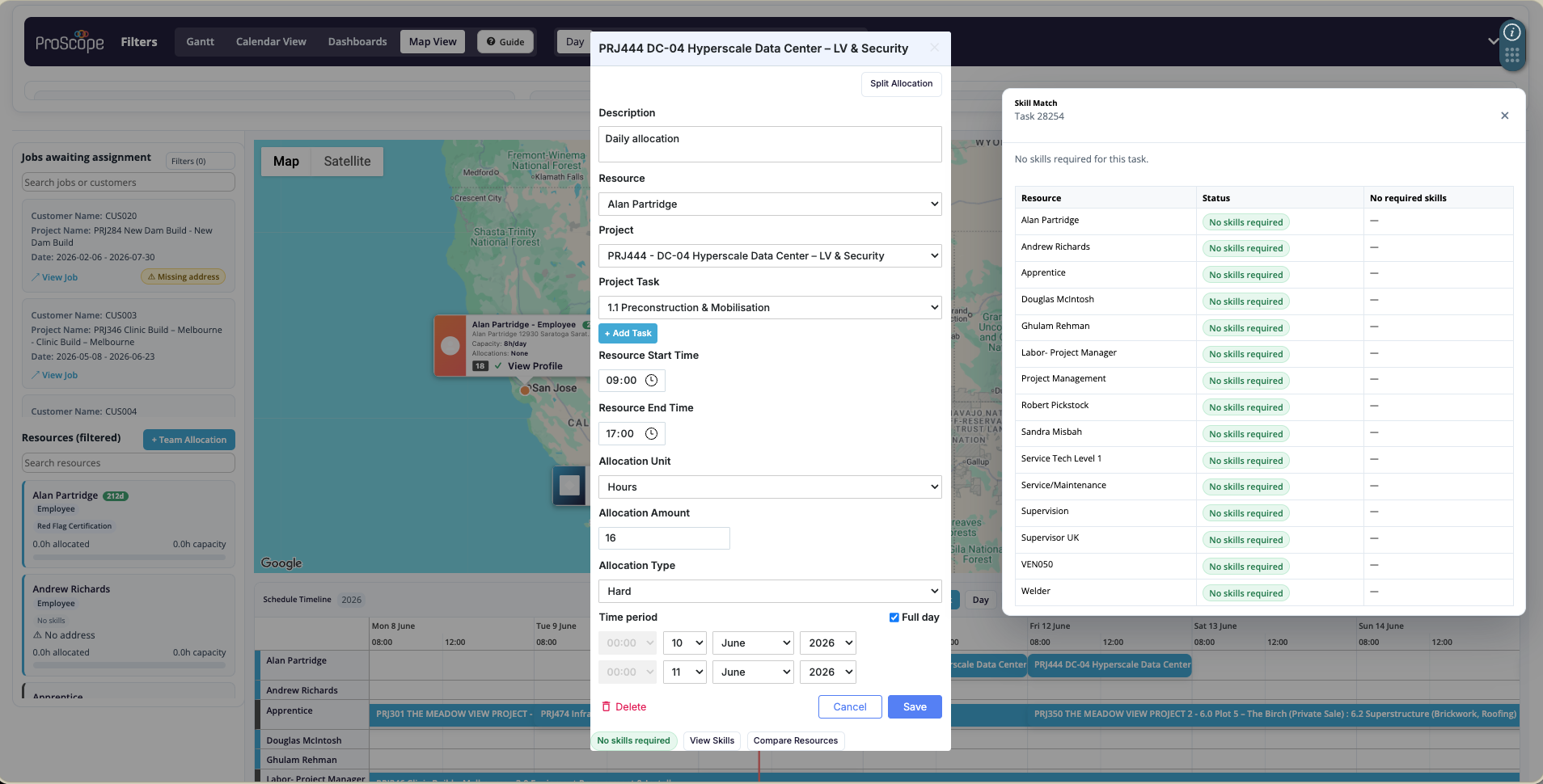Click the trash icon next to Delete

(607, 706)
